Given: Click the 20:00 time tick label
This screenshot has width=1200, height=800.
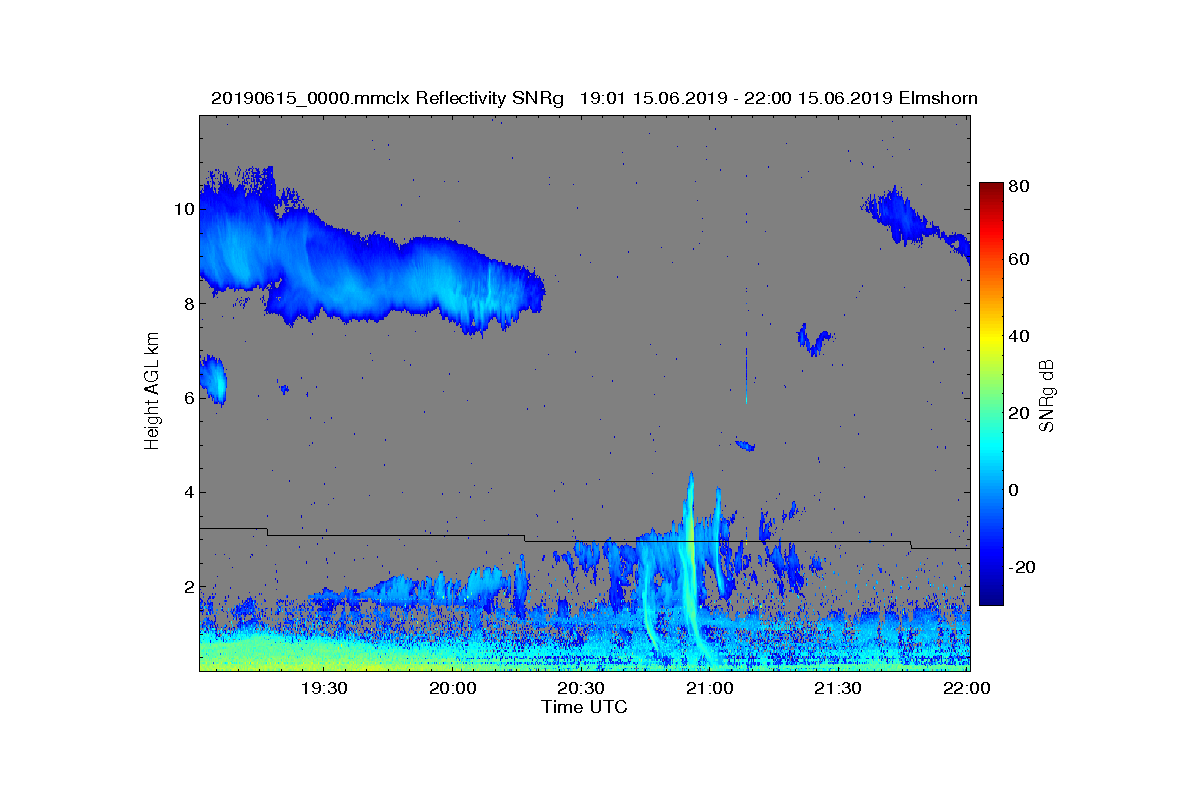Looking at the screenshot, I should pos(453,688).
